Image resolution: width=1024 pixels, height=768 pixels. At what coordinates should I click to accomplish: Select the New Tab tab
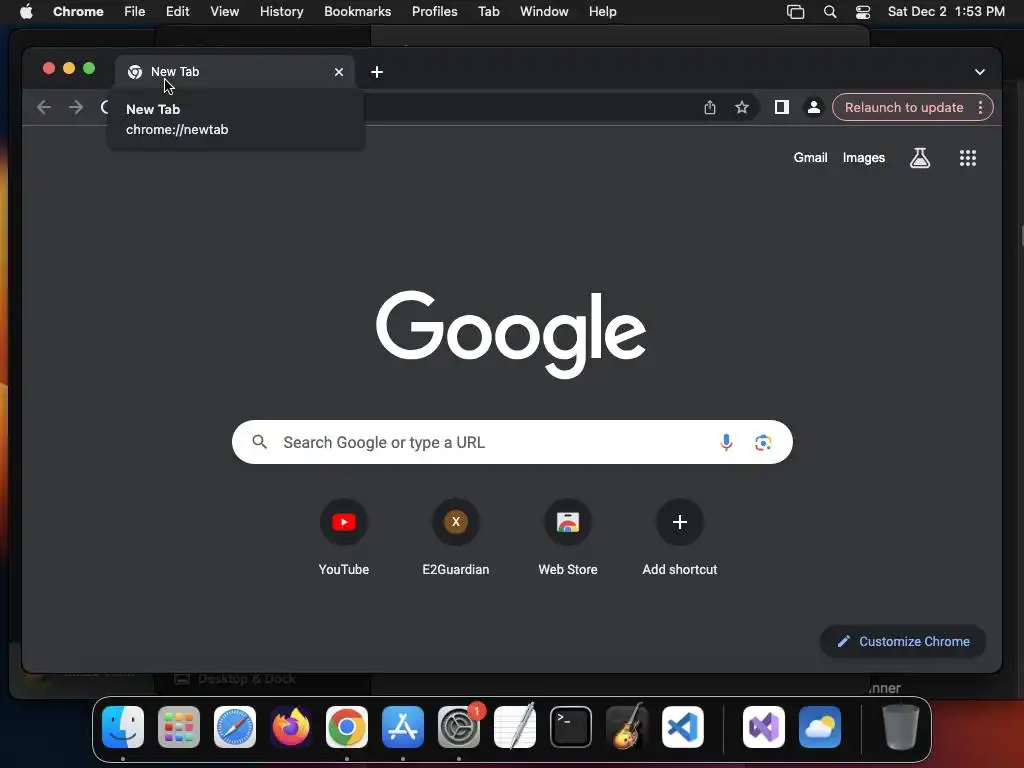coord(235,72)
